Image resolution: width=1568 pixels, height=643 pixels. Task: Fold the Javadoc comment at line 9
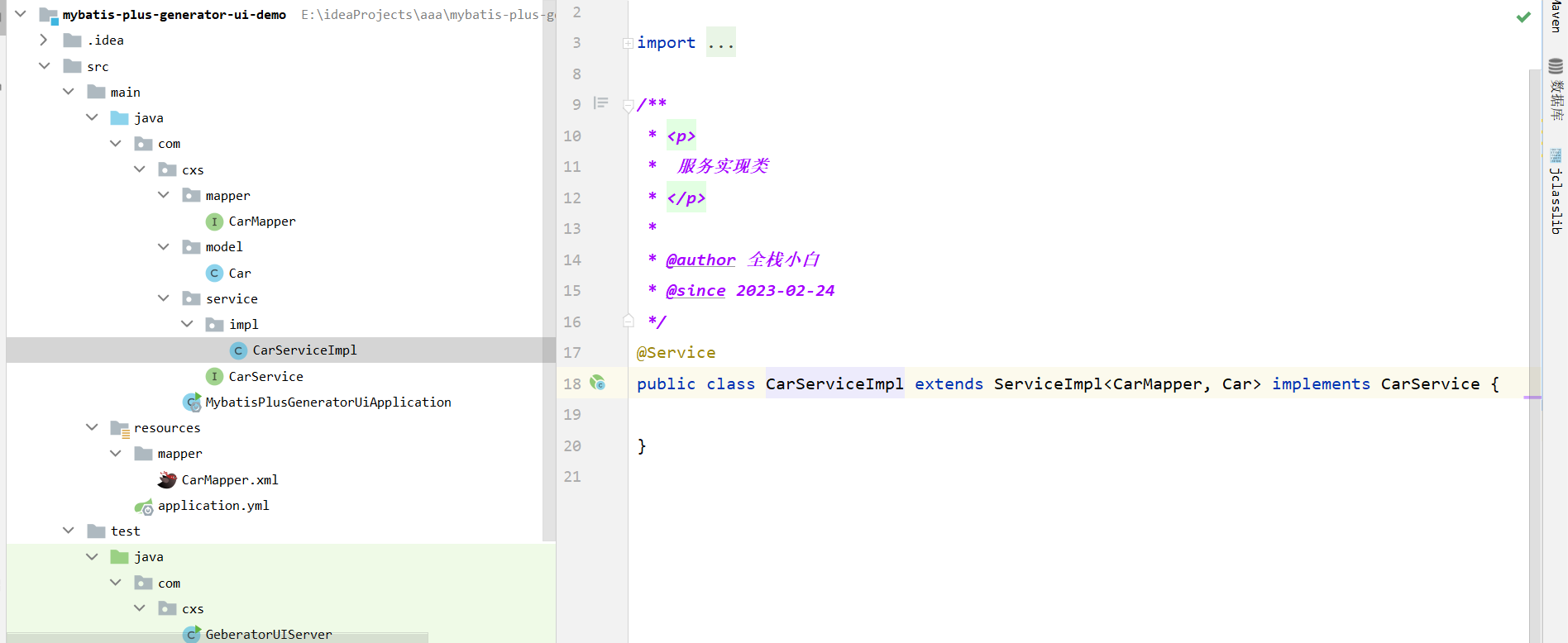pos(628,105)
